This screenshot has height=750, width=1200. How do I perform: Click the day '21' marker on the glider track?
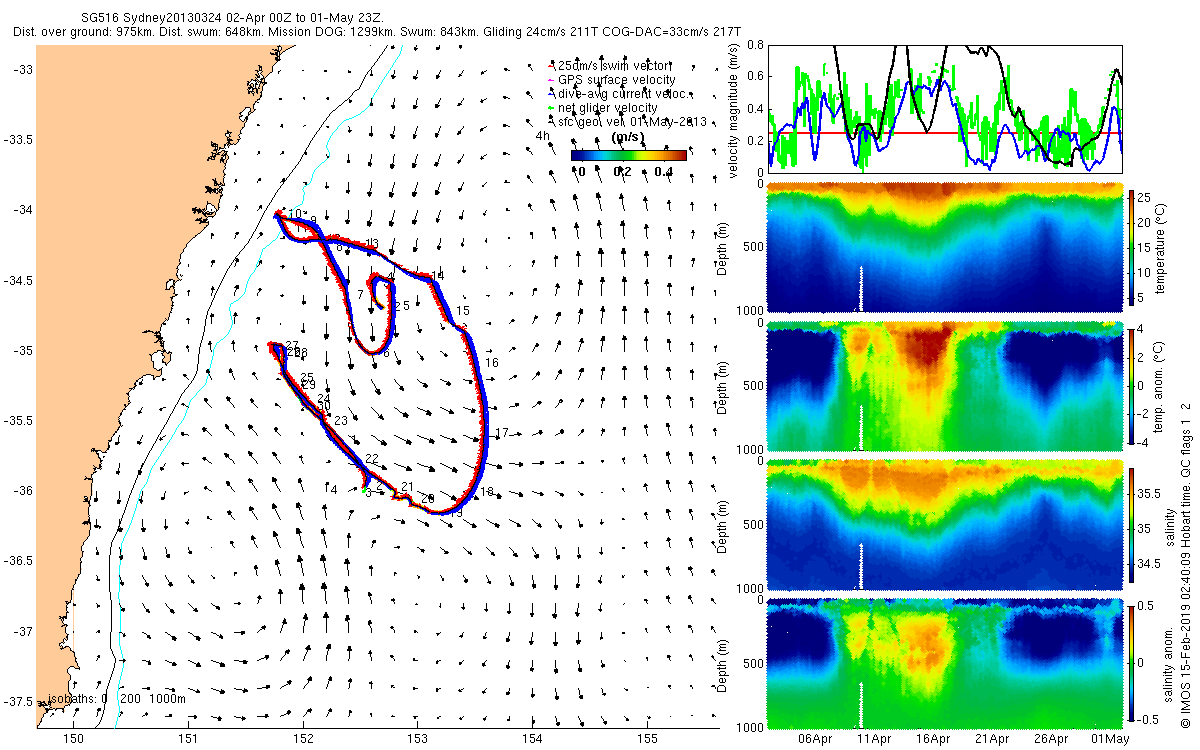pos(407,488)
